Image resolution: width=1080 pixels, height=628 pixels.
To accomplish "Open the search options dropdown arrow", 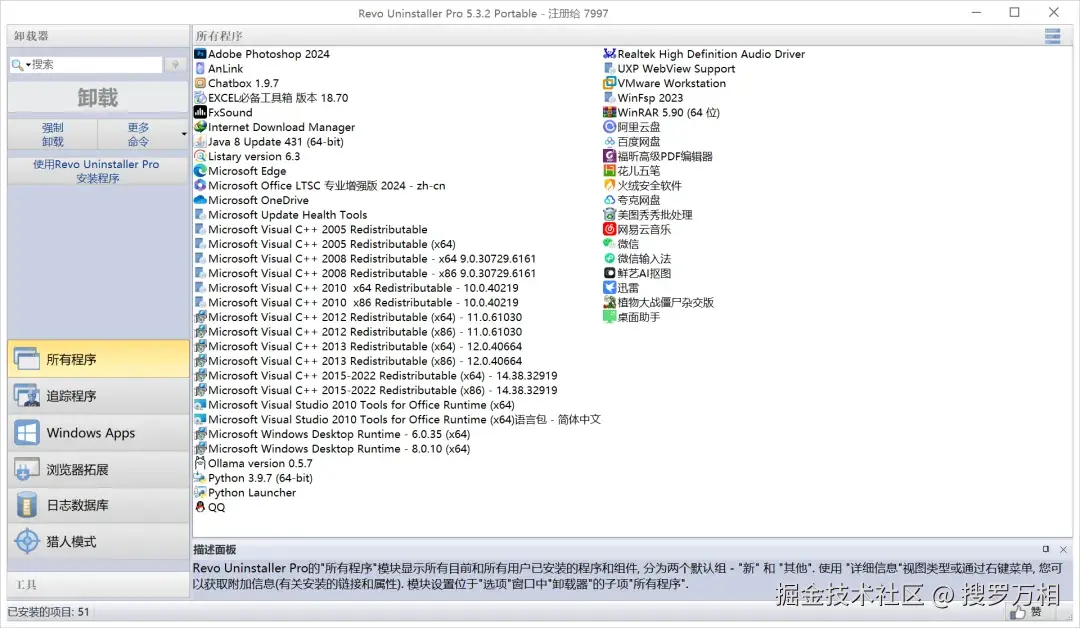I will pyautogui.click(x=28, y=65).
